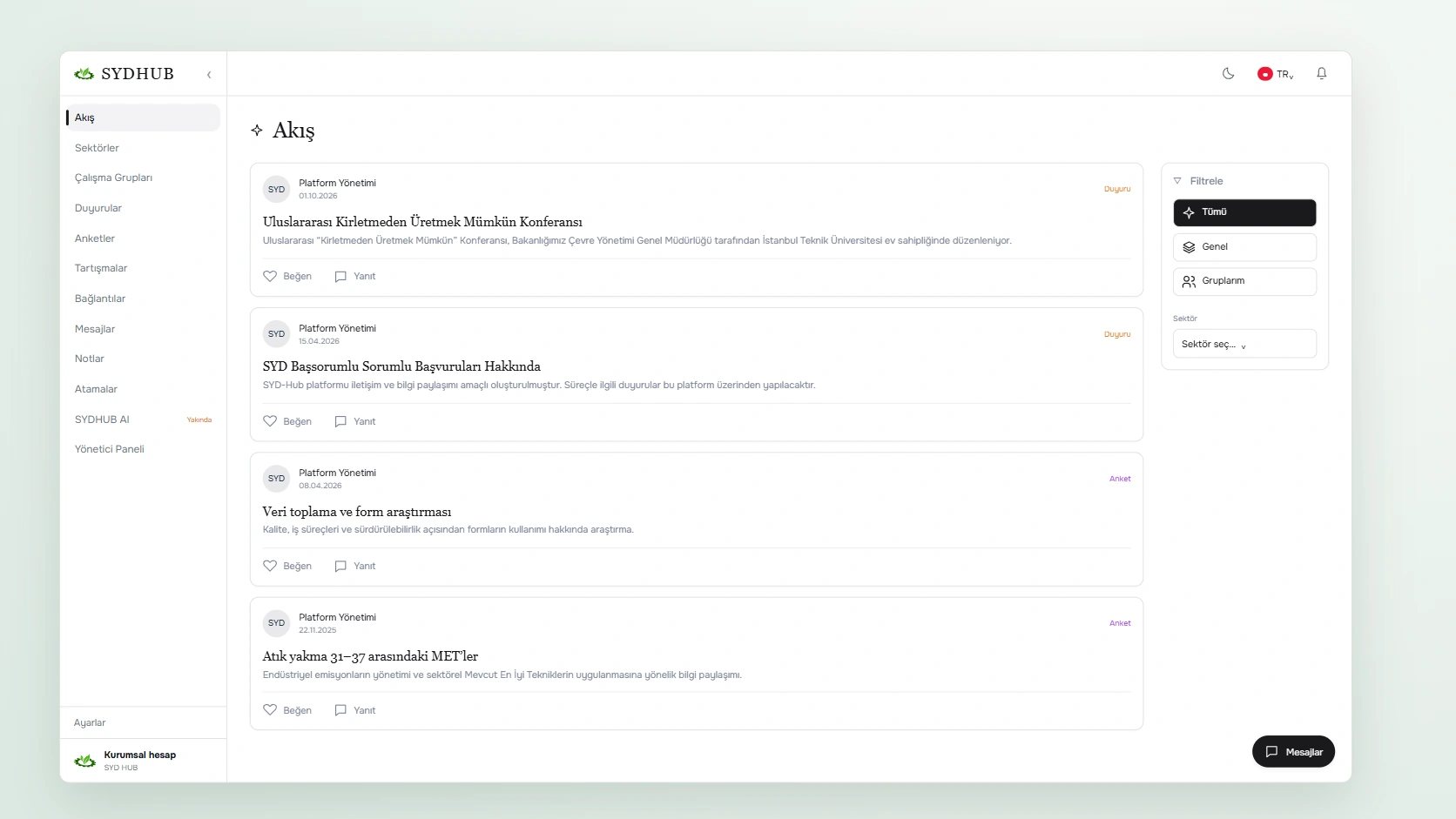
Task: Open Anketler in the sidebar
Action: click(143, 238)
